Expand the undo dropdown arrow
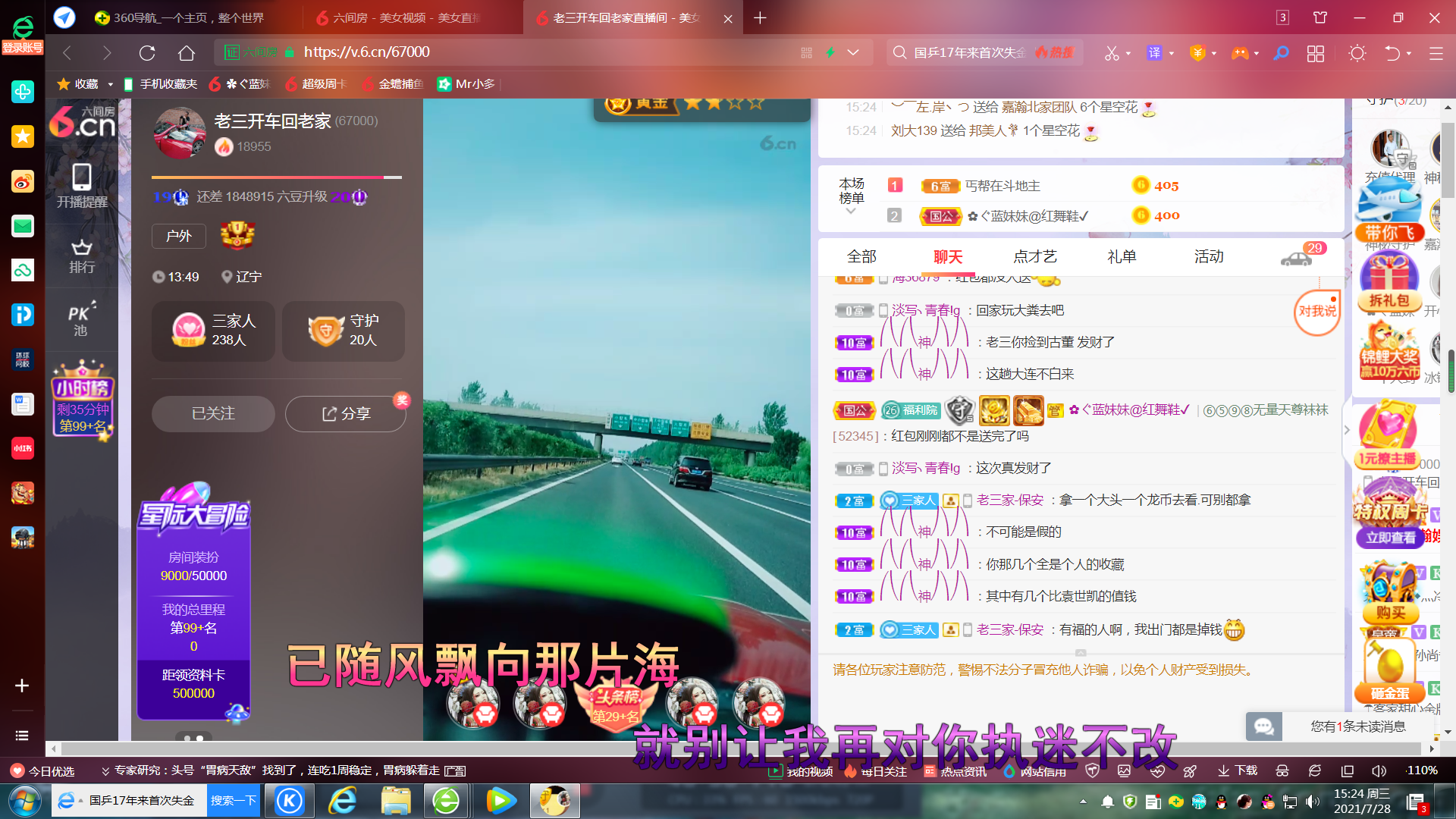This screenshot has width=1456, height=819. click(x=1409, y=53)
